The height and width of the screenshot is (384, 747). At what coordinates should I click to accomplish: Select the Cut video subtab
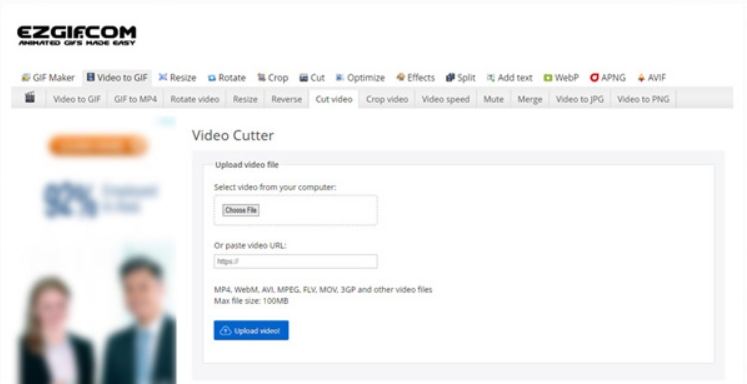(334, 99)
